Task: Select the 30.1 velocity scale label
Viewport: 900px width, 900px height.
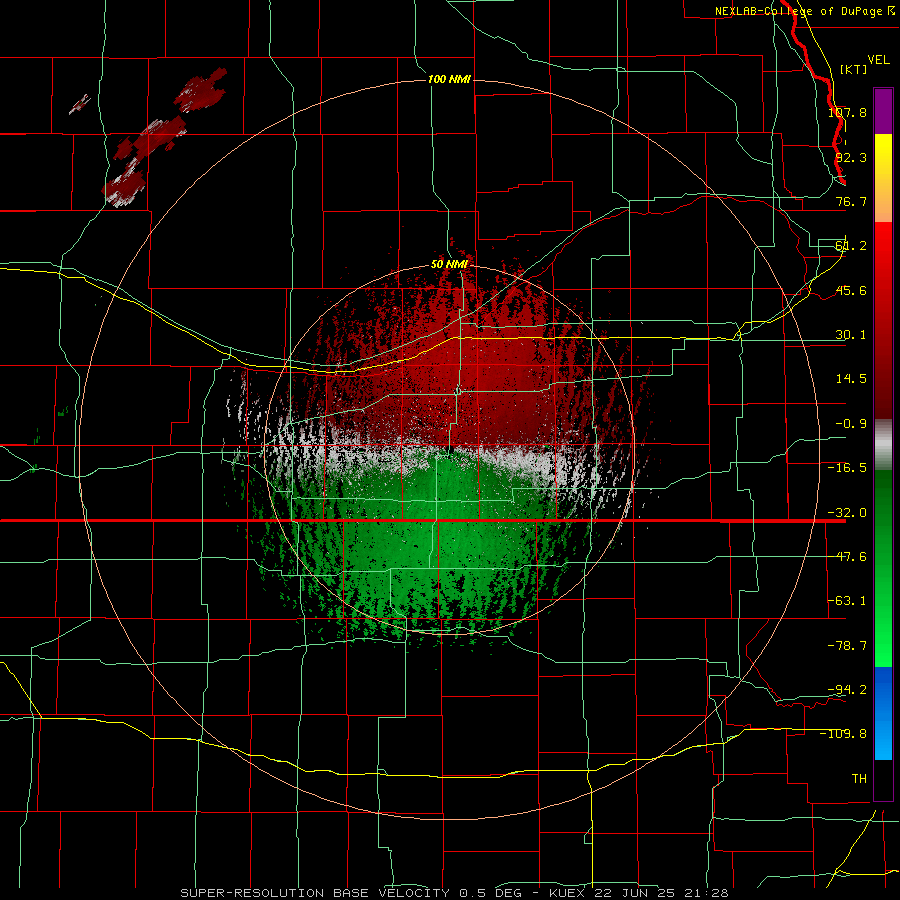Action: 851,335
